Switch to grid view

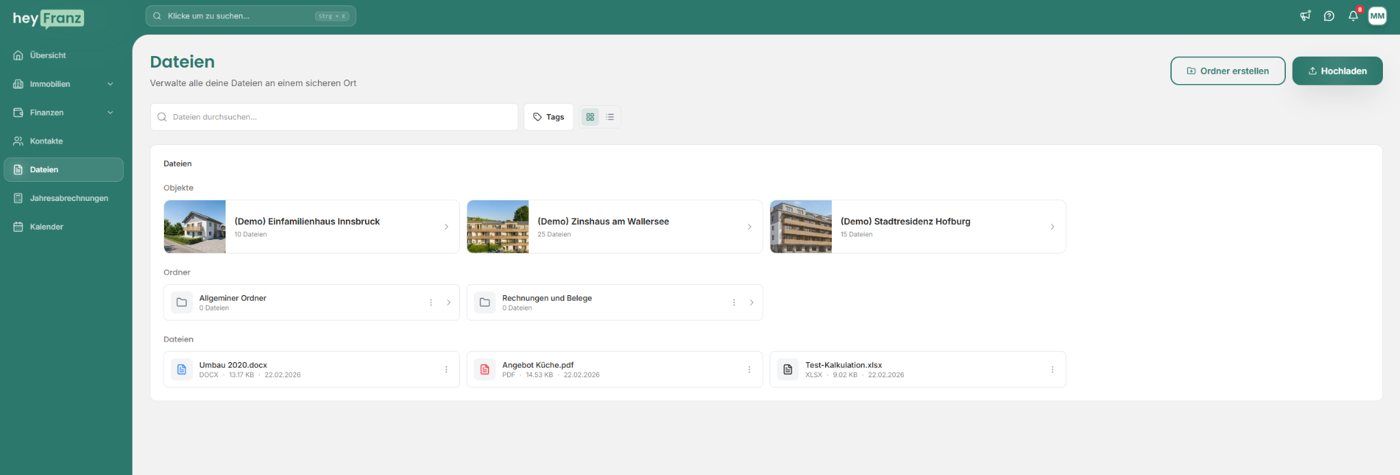pyautogui.click(x=590, y=117)
